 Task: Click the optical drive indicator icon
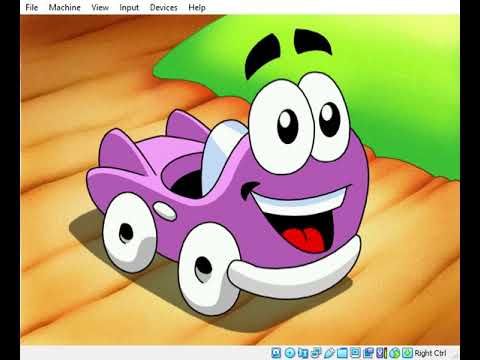(x=290, y=353)
